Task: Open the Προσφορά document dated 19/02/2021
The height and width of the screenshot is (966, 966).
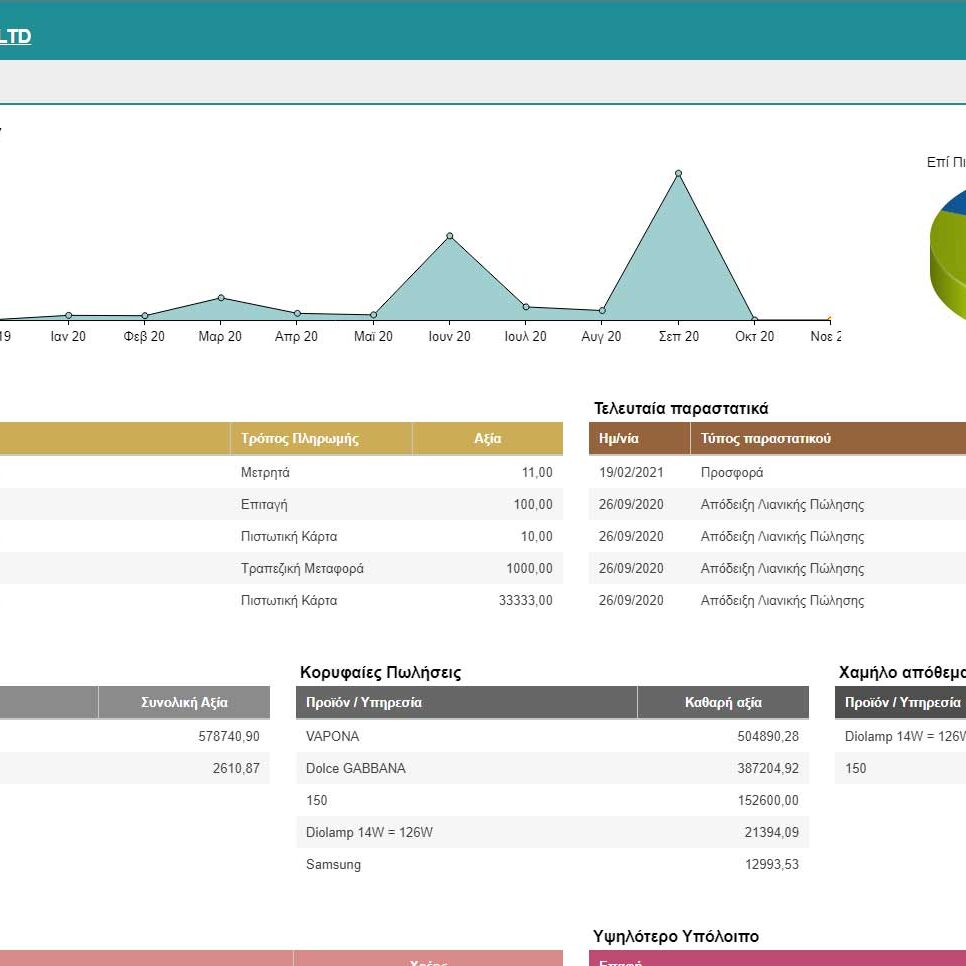Action: [732, 473]
